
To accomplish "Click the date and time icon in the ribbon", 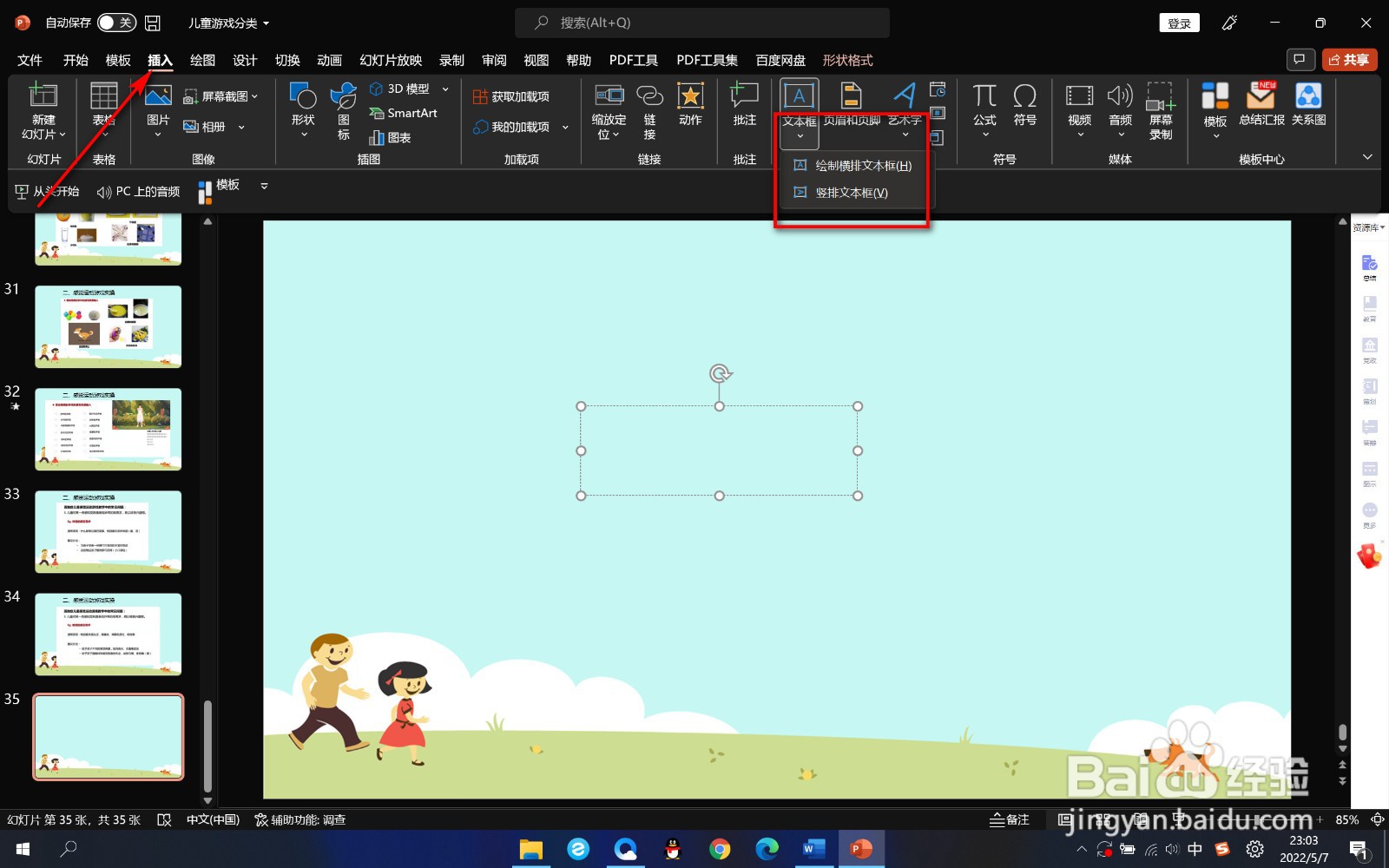I will (938, 89).
